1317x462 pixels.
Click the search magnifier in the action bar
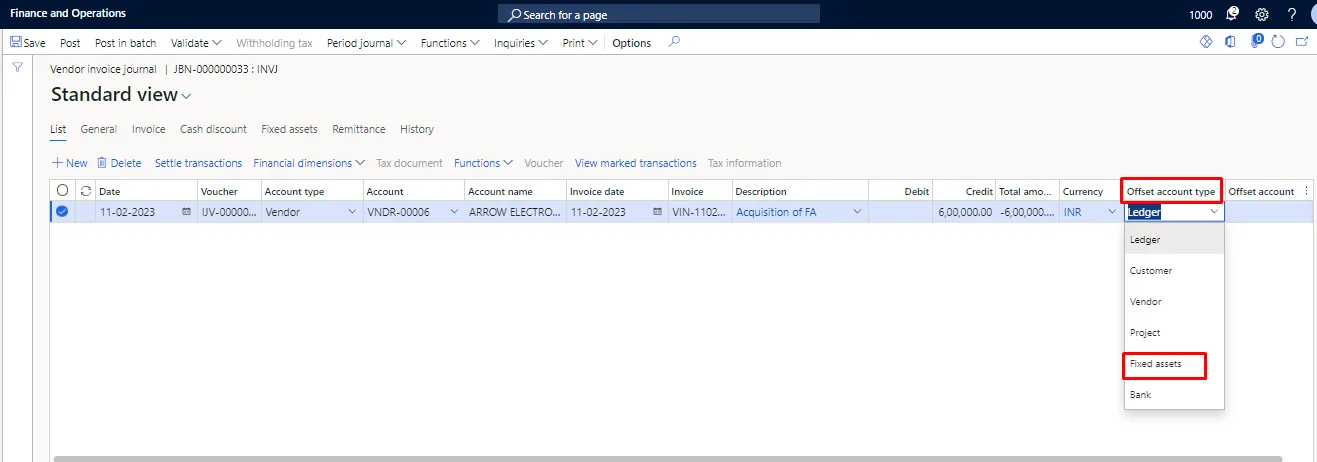click(674, 42)
